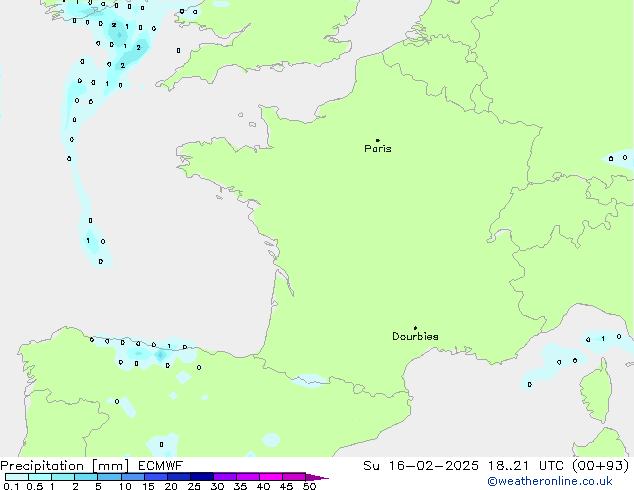Click the '15' legend scale value
Screen dimensions: 634x490
click(148, 486)
